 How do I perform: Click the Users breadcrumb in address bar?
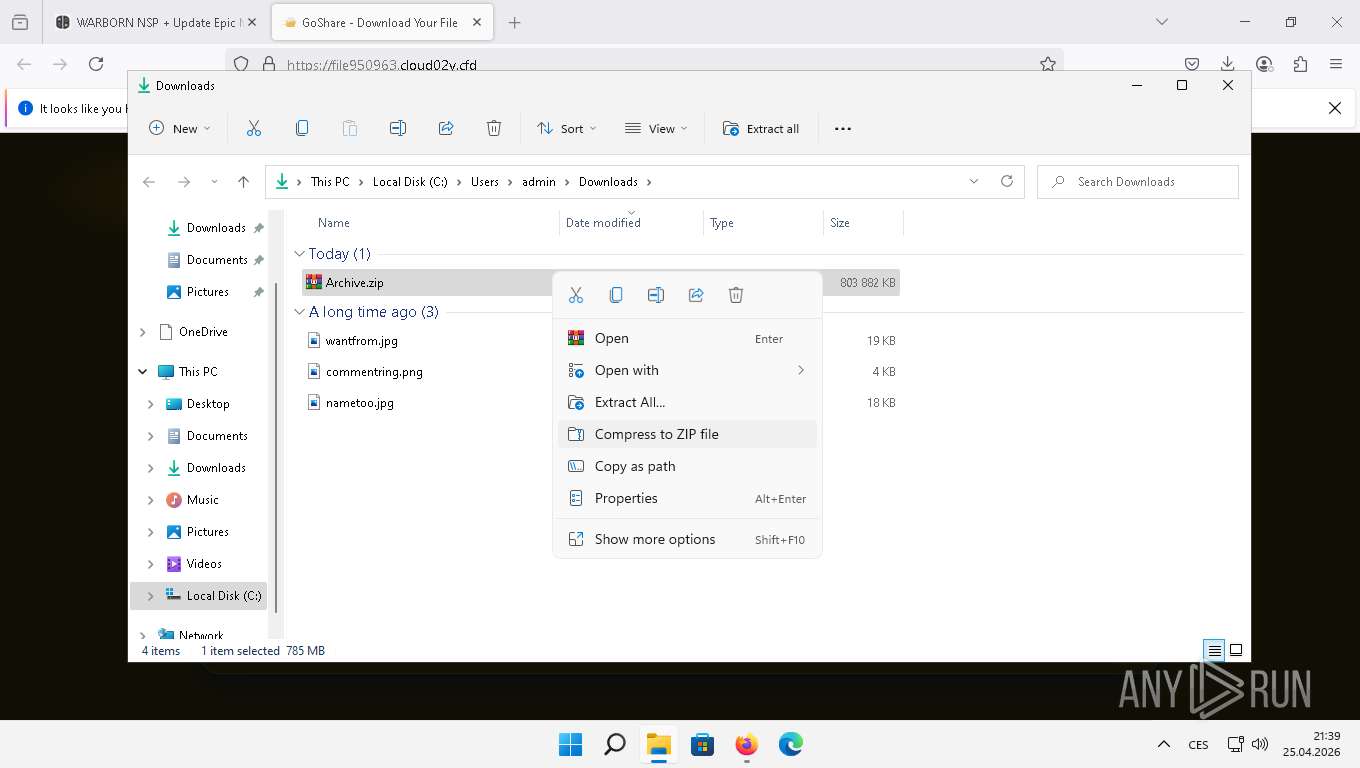point(485,182)
